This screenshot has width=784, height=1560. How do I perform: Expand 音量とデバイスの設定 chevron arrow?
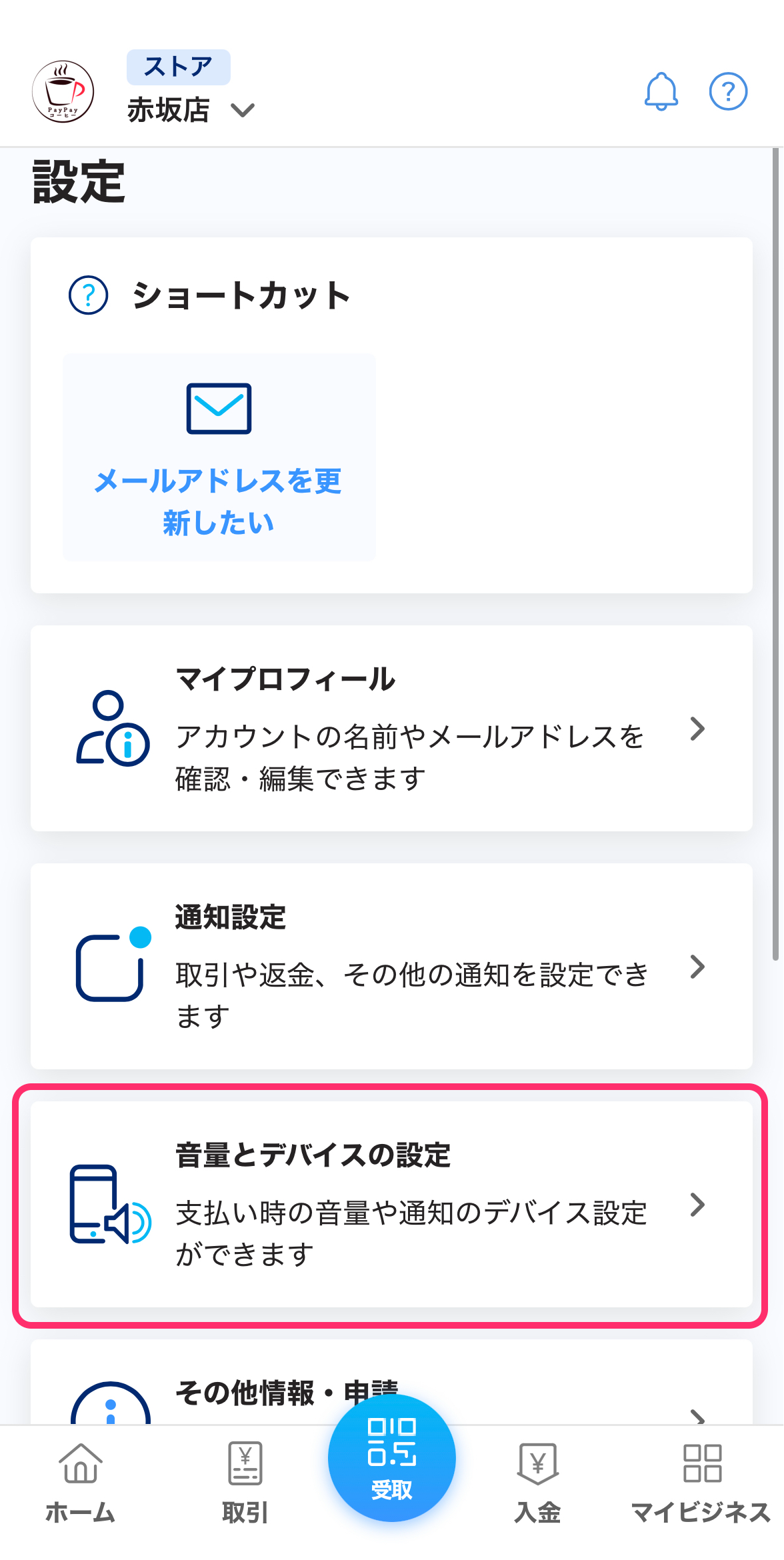[x=697, y=1205]
